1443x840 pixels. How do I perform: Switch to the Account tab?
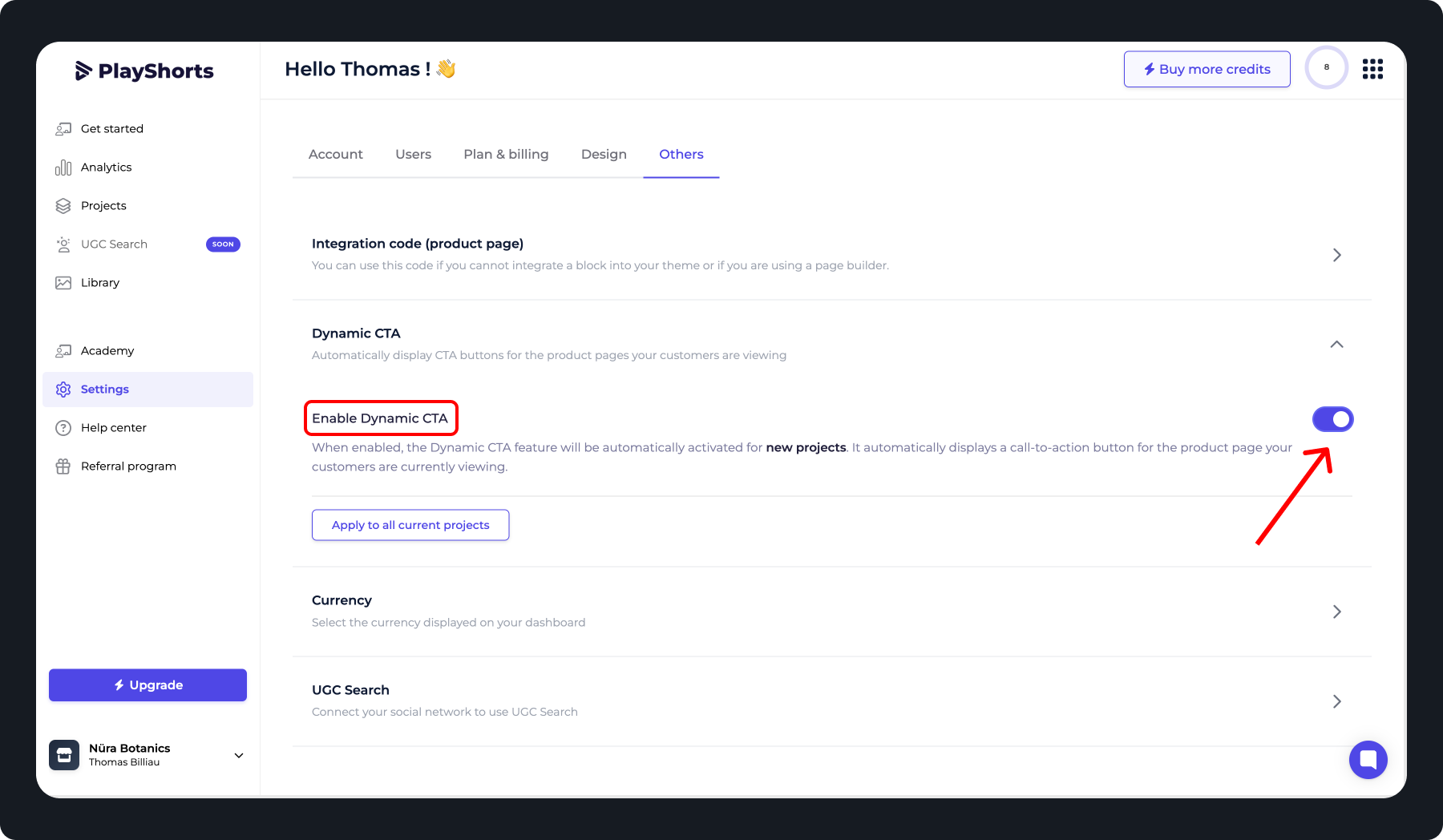tap(336, 154)
